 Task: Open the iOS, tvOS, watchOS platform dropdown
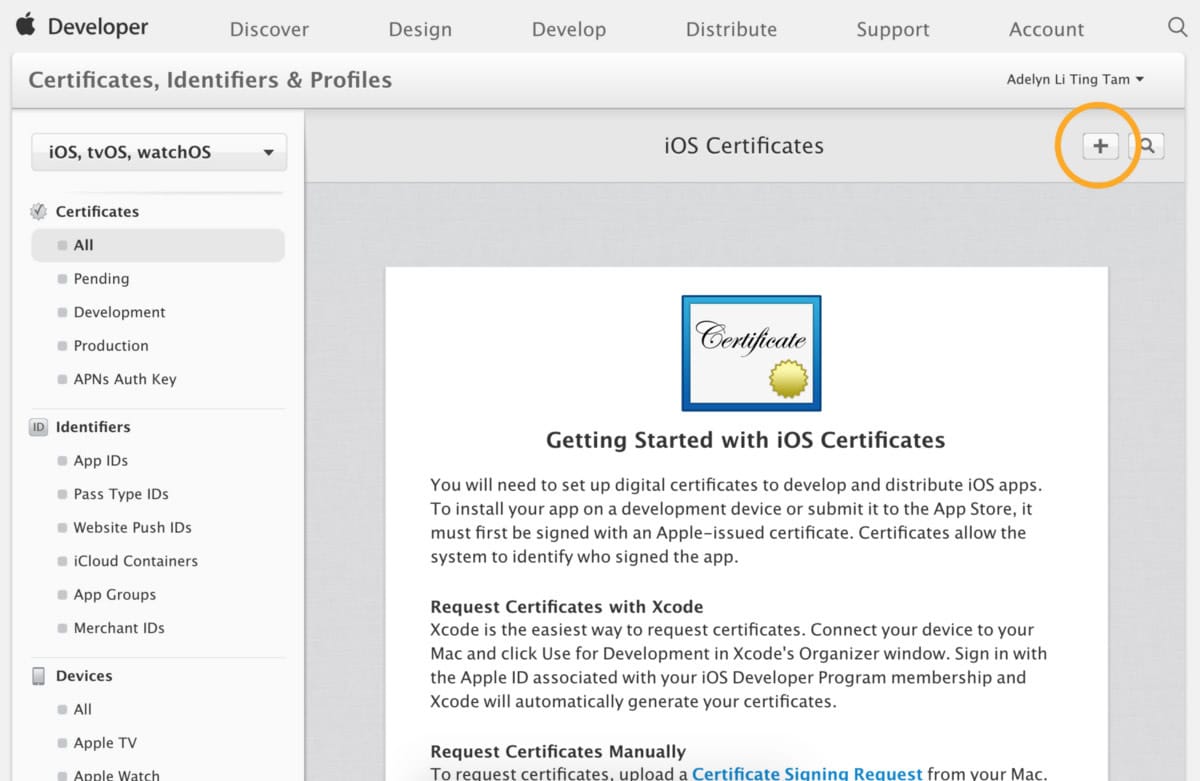(159, 152)
